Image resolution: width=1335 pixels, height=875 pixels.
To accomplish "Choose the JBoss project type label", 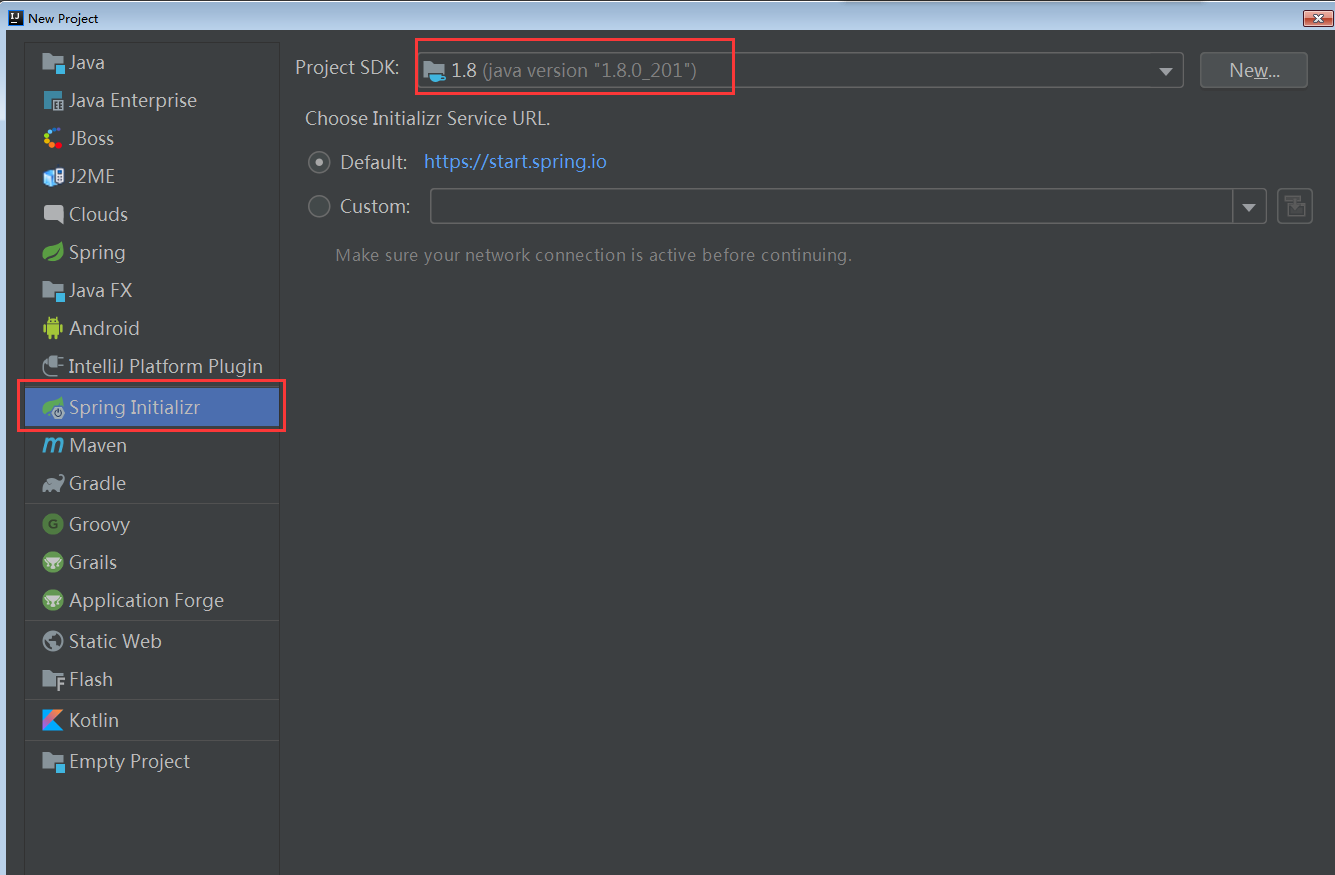I will 91,138.
